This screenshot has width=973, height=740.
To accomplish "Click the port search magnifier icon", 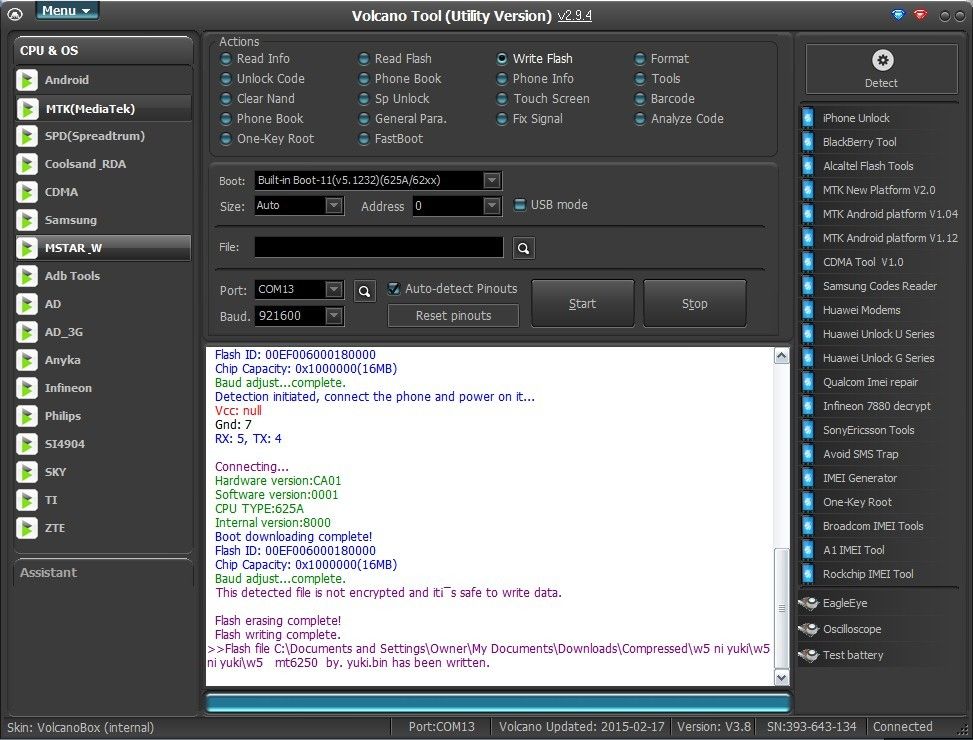I will click(365, 290).
